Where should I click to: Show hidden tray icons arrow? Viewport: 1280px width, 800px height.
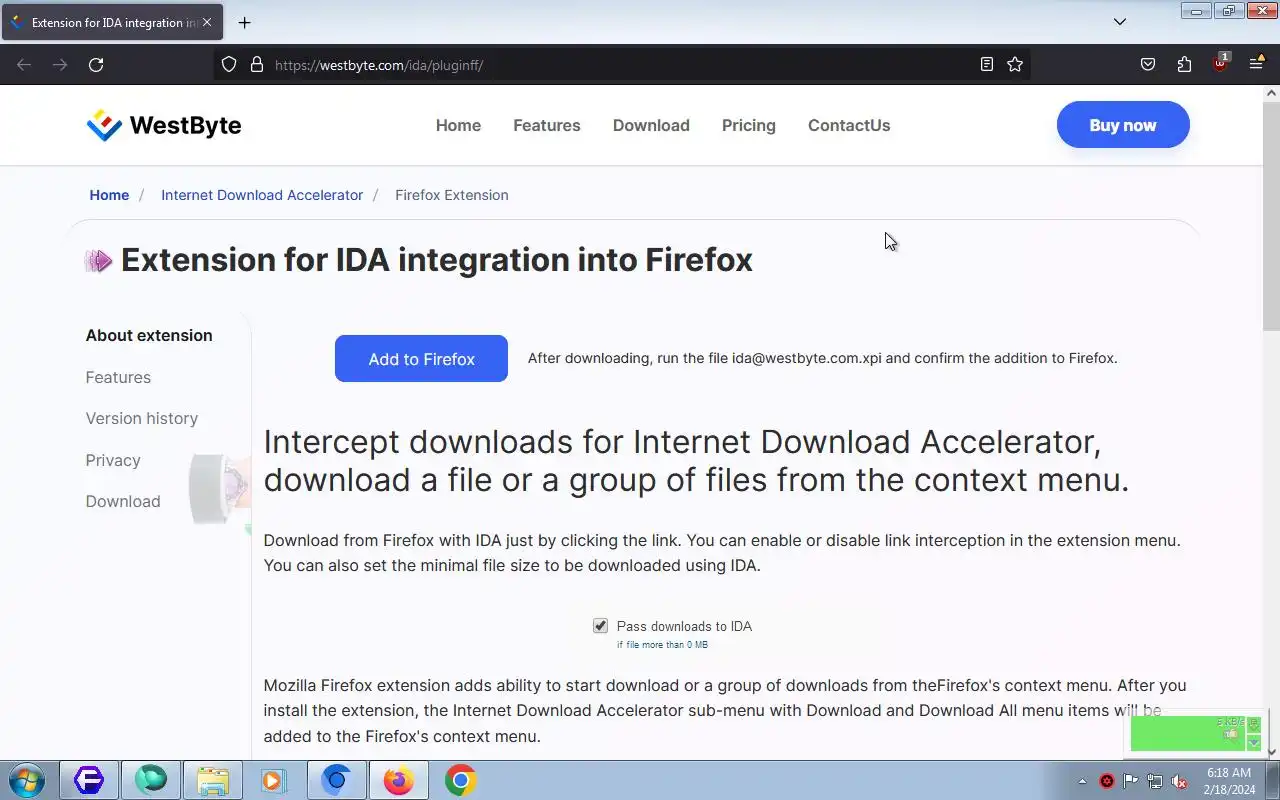pos(1082,781)
